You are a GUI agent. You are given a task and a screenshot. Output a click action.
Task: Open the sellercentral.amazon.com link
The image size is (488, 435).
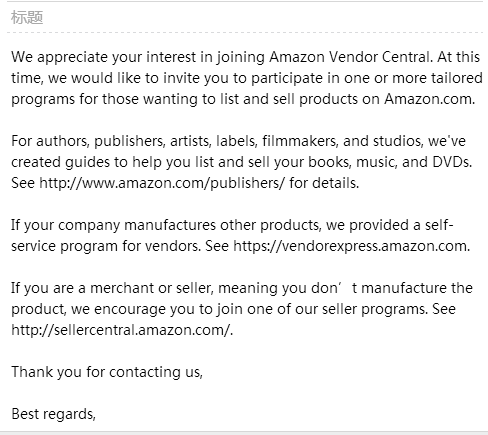pyautogui.click(x=121, y=330)
